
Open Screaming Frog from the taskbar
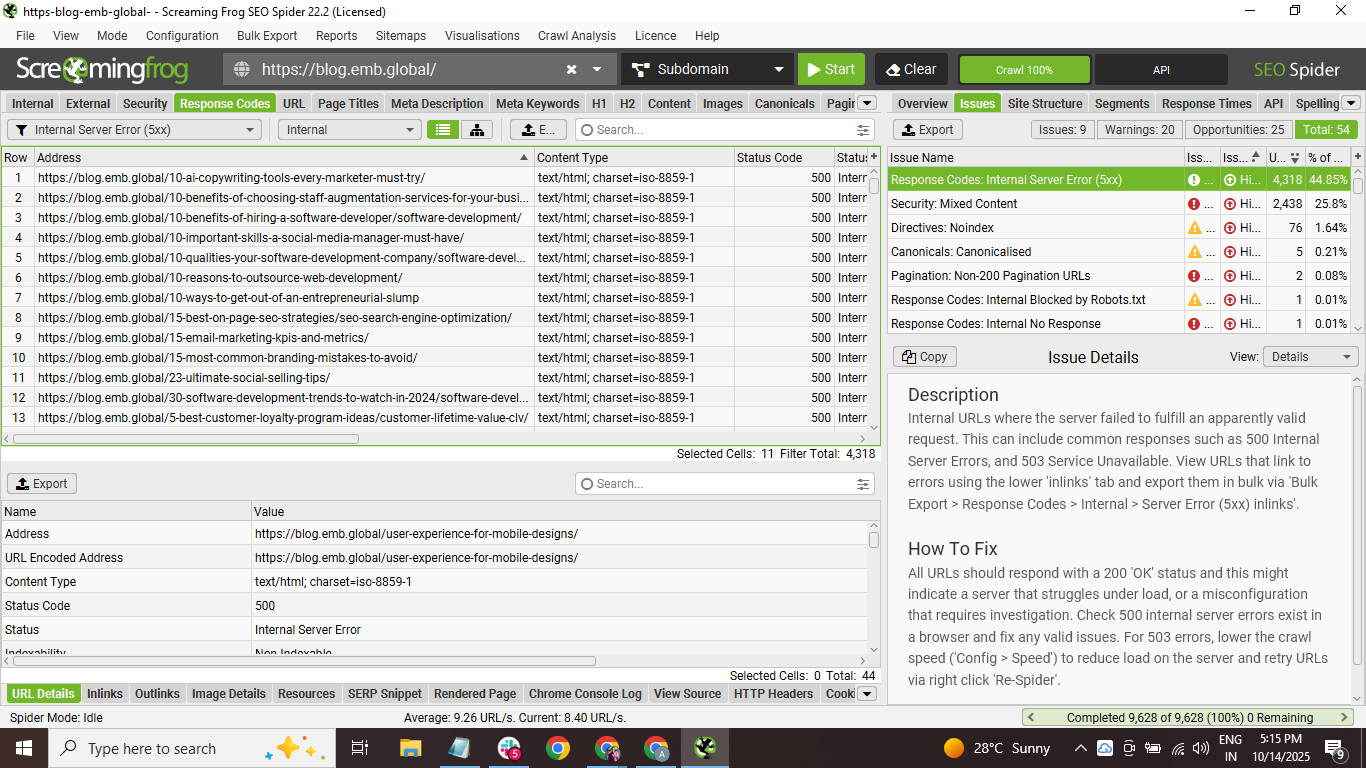pyautogui.click(x=705, y=747)
